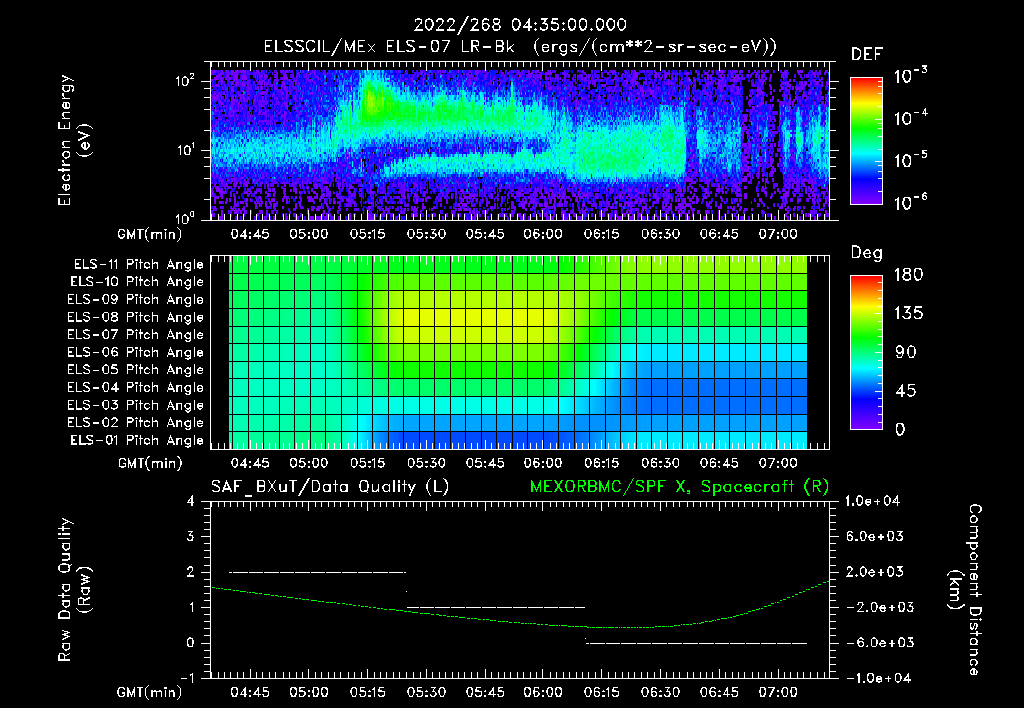
Task: Click the '2.0e+03' right axis value
Action: (876, 572)
